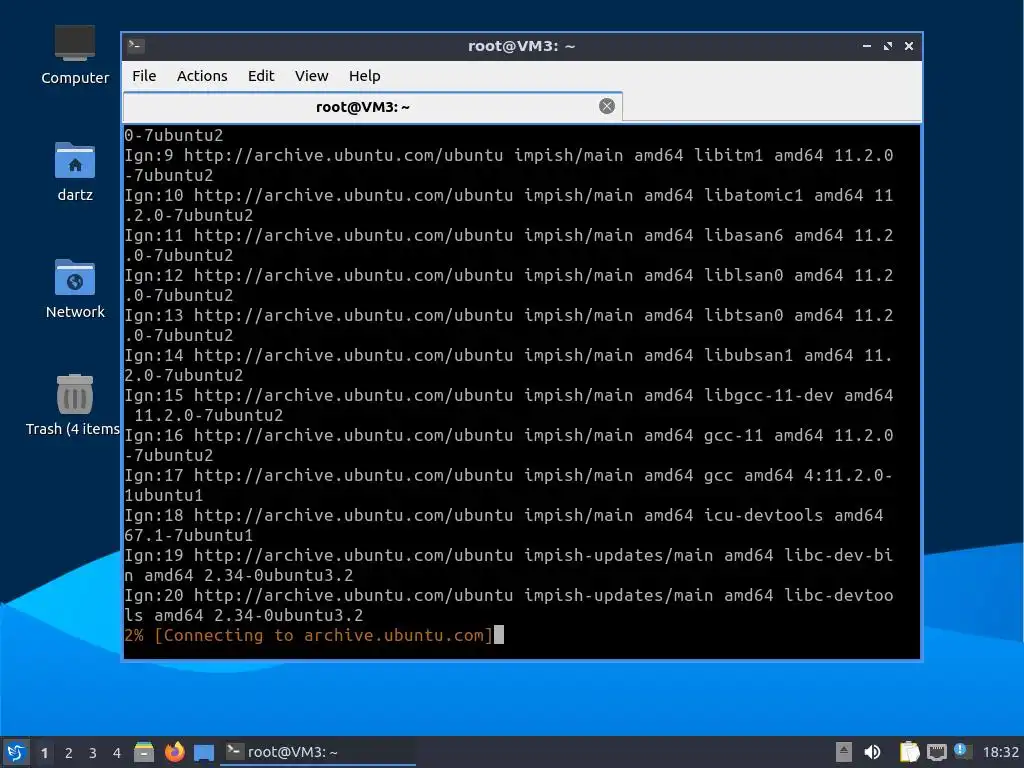Image resolution: width=1024 pixels, height=768 pixels.
Task: Select the dartz home folder icon
Action: pyautogui.click(x=74, y=172)
